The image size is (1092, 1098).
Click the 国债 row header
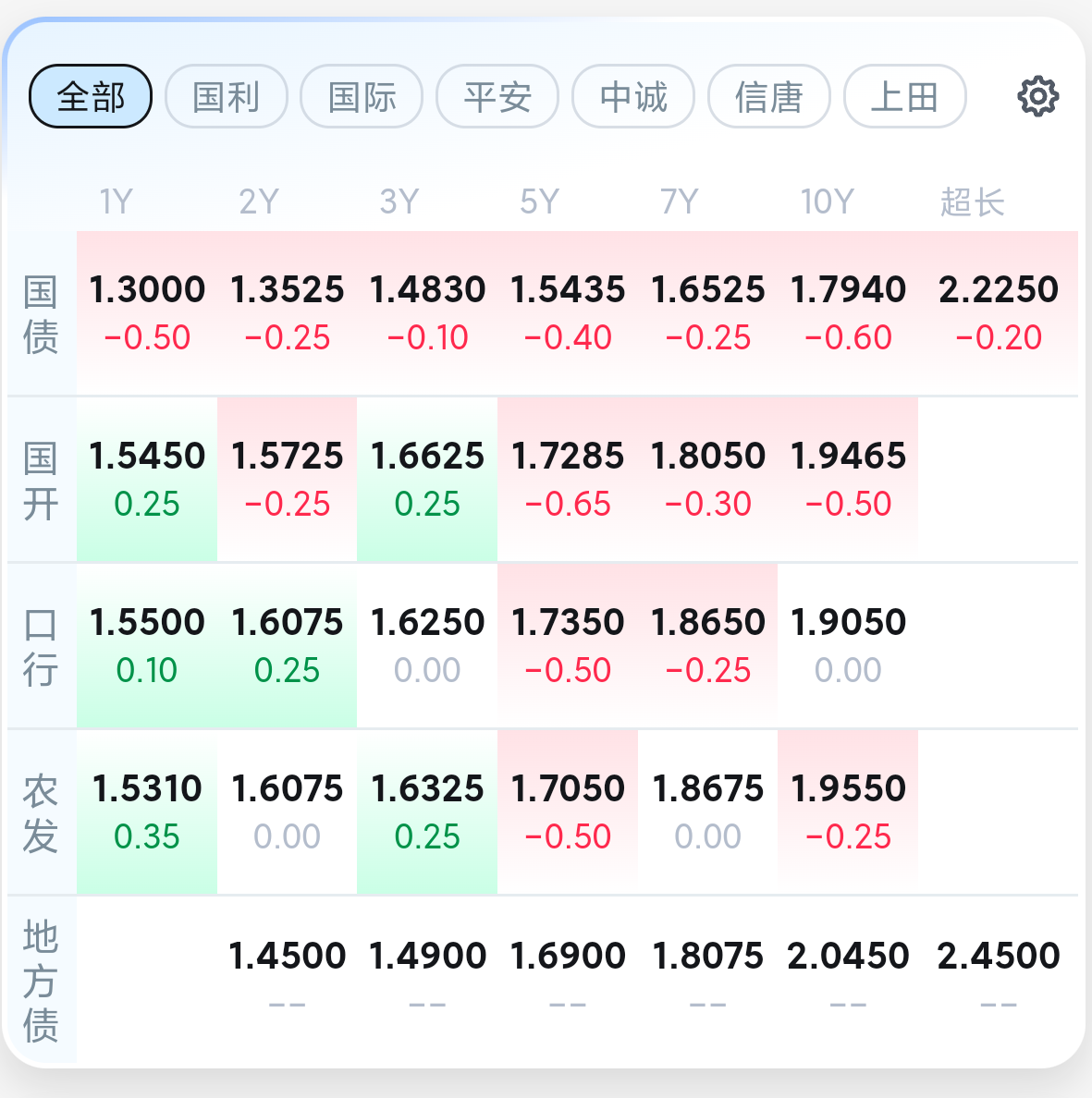tap(41, 314)
